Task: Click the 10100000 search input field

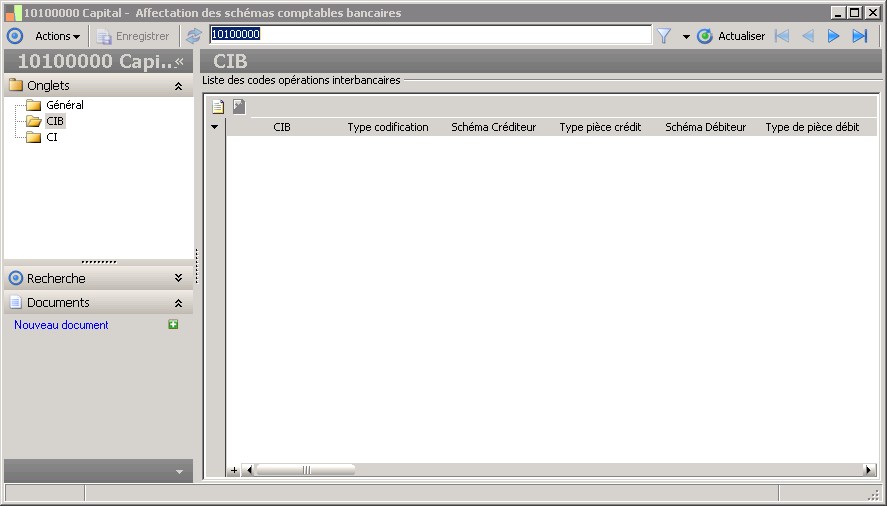Action: click(430, 35)
